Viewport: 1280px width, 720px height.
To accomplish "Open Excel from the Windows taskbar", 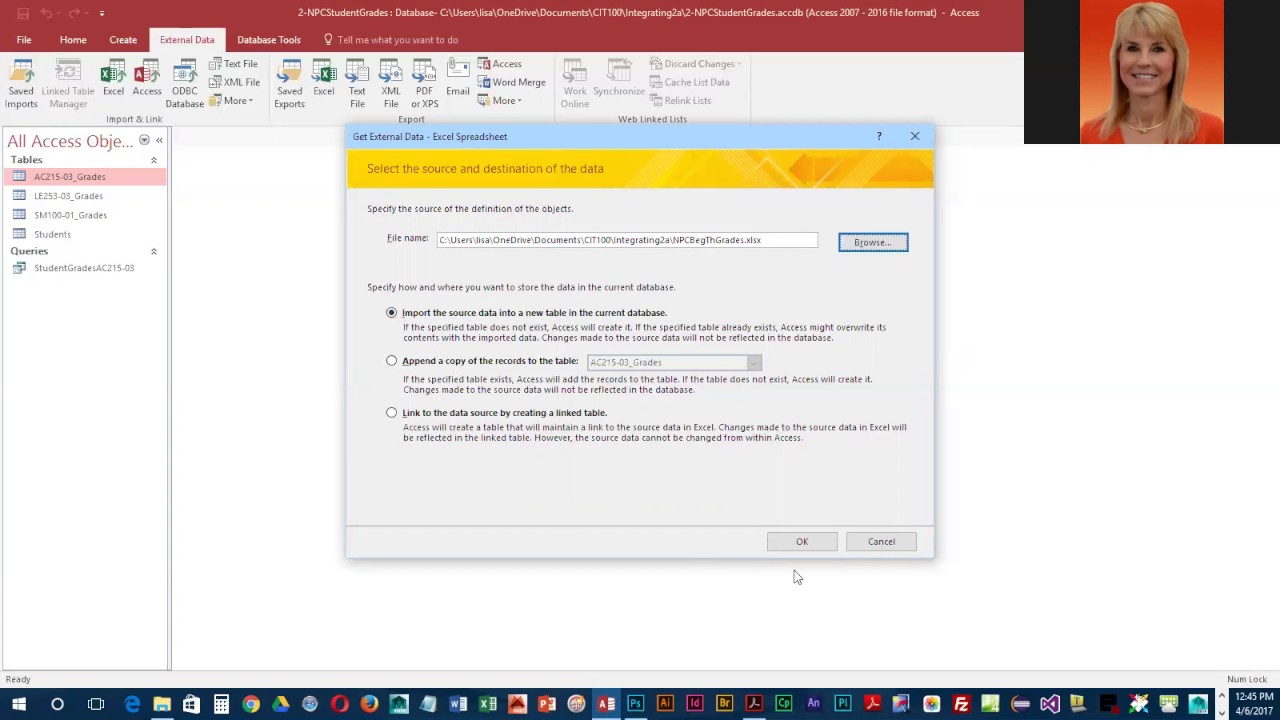I will tap(488, 704).
